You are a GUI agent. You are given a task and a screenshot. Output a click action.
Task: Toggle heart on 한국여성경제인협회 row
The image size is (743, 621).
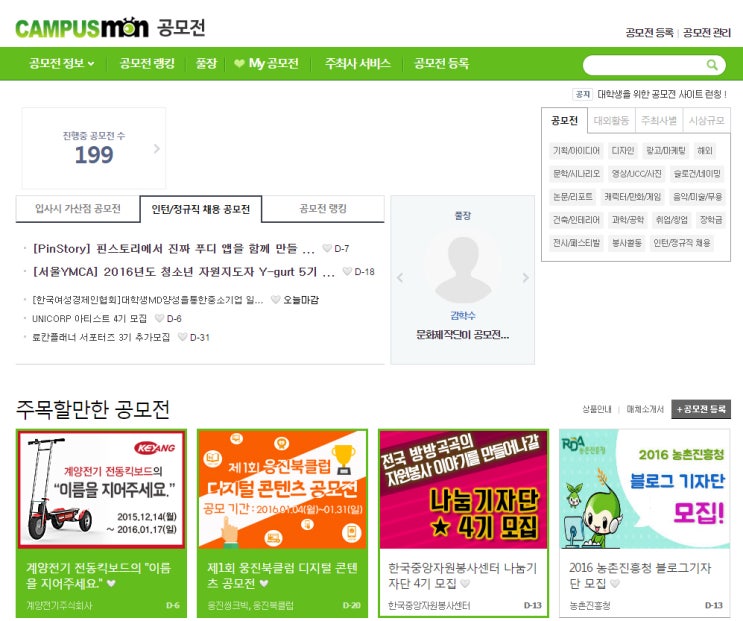tap(275, 299)
